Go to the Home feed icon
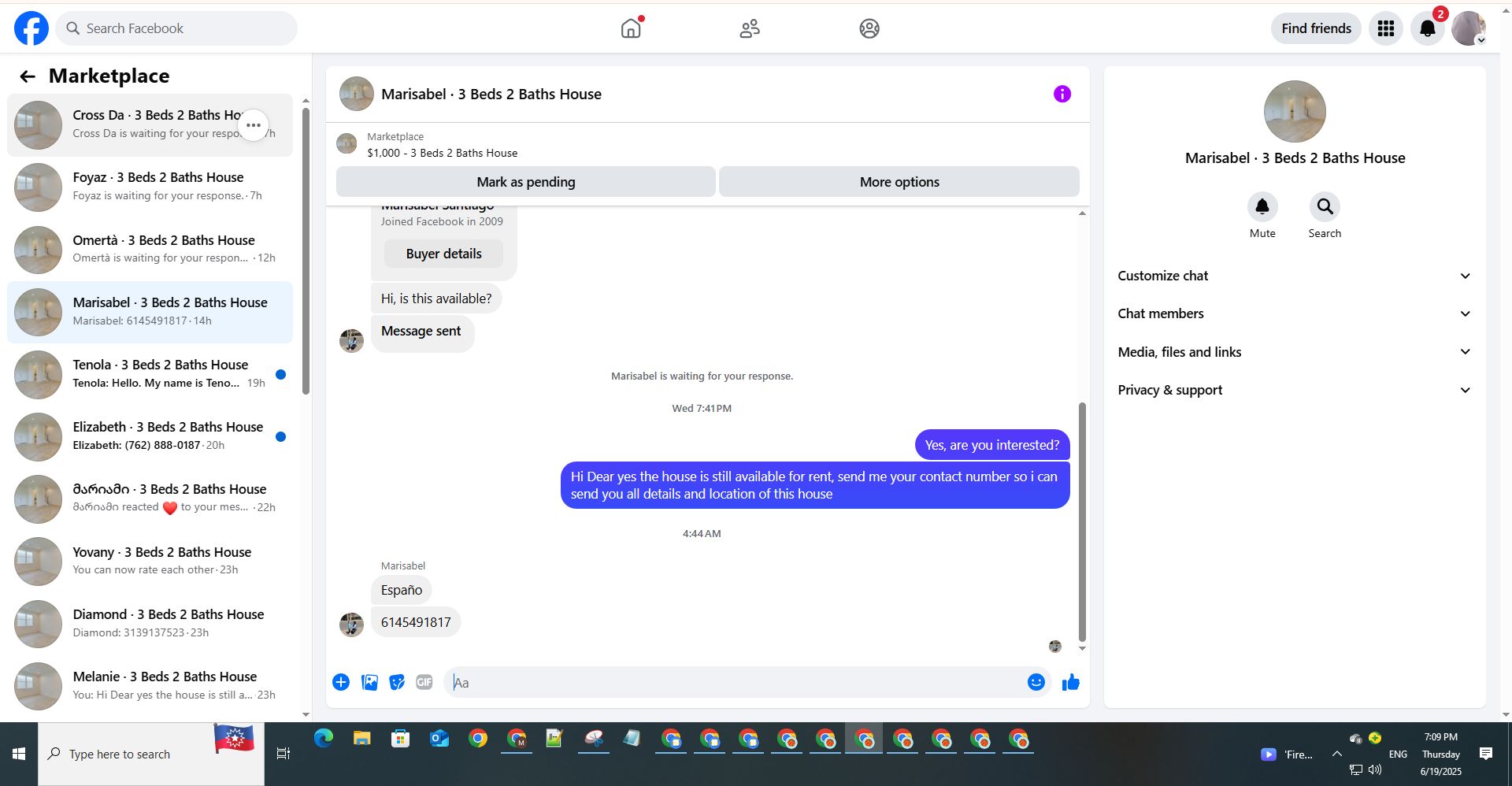The width and height of the screenshot is (1512, 786). [x=631, y=28]
